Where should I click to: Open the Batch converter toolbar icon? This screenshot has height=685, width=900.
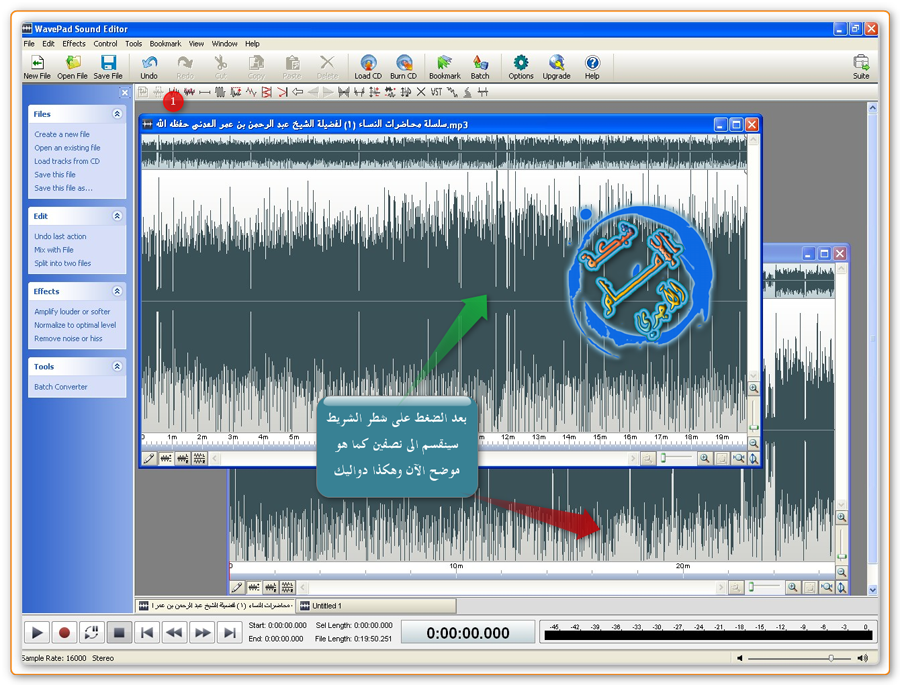tap(480, 67)
